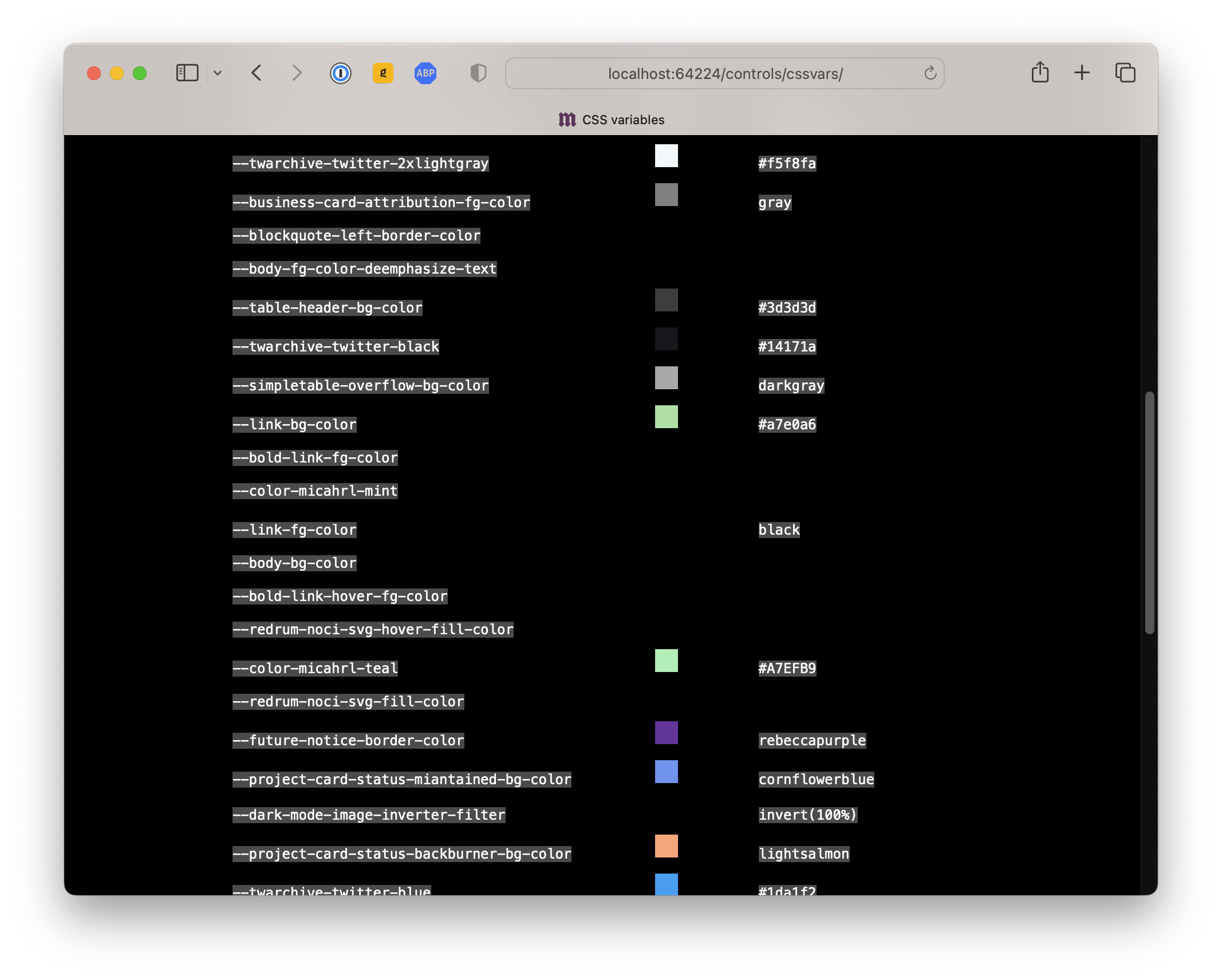Click the lightsalmon color swatch
1222x980 pixels.
pyautogui.click(x=666, y=847)
